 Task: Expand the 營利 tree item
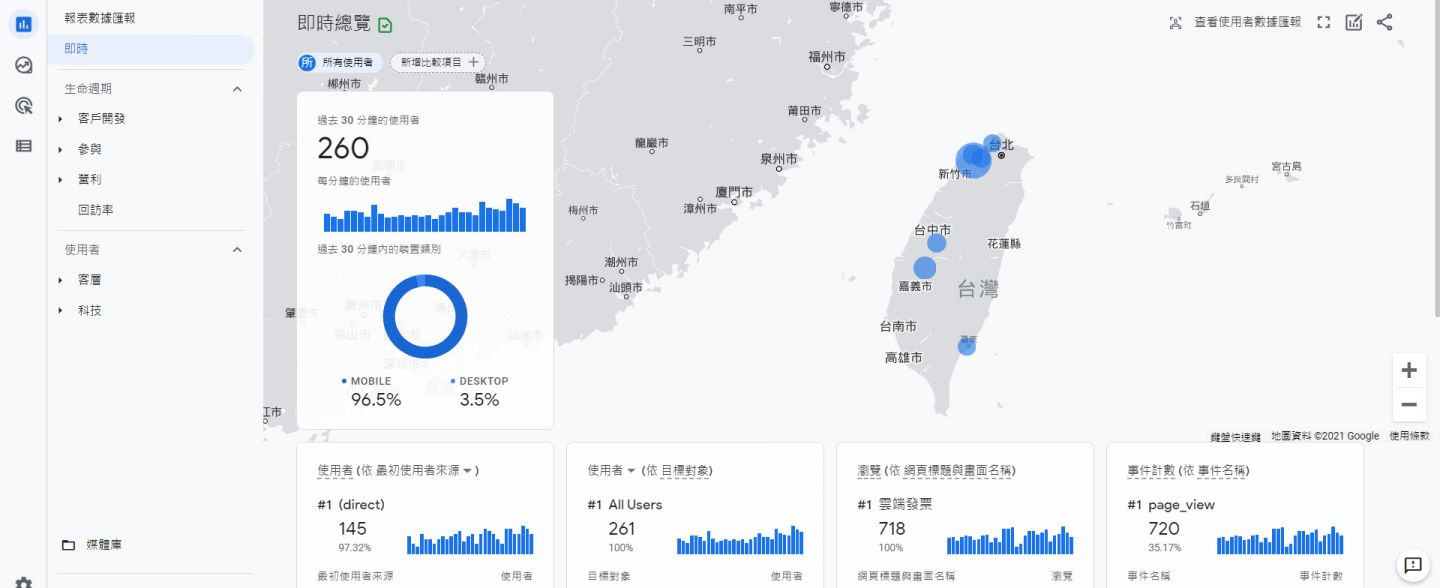tap(61, 180)
